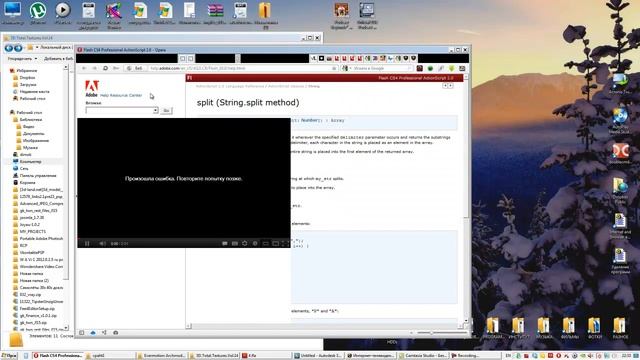640x360 pixels.
Task: Select MY_PROJECTS folder in Explorer
Action: click(33, 231)
